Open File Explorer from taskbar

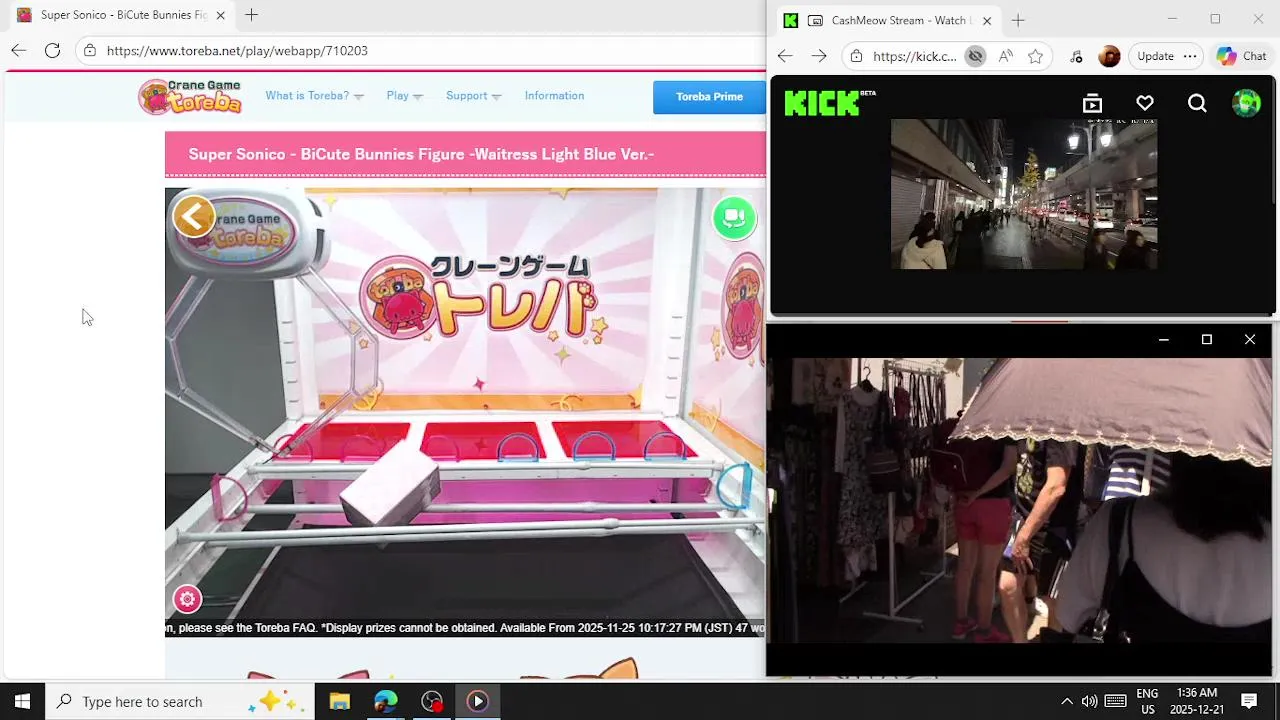340,701
